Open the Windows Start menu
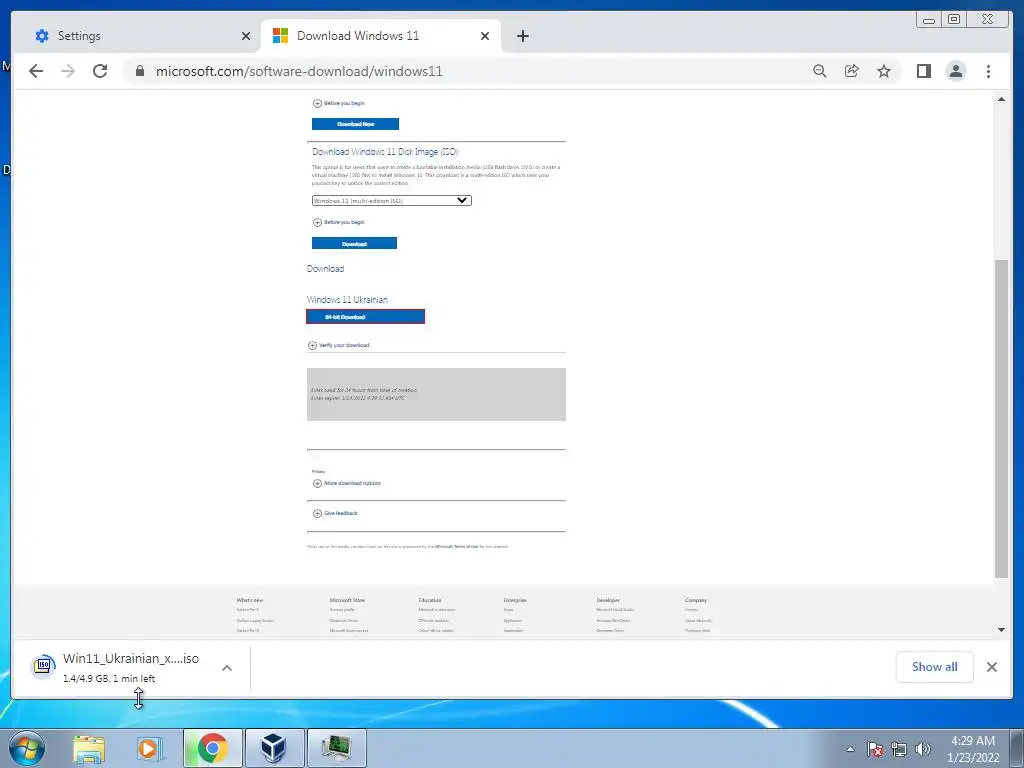Viewport: 1024px width, 768px height. pos(26,748)
